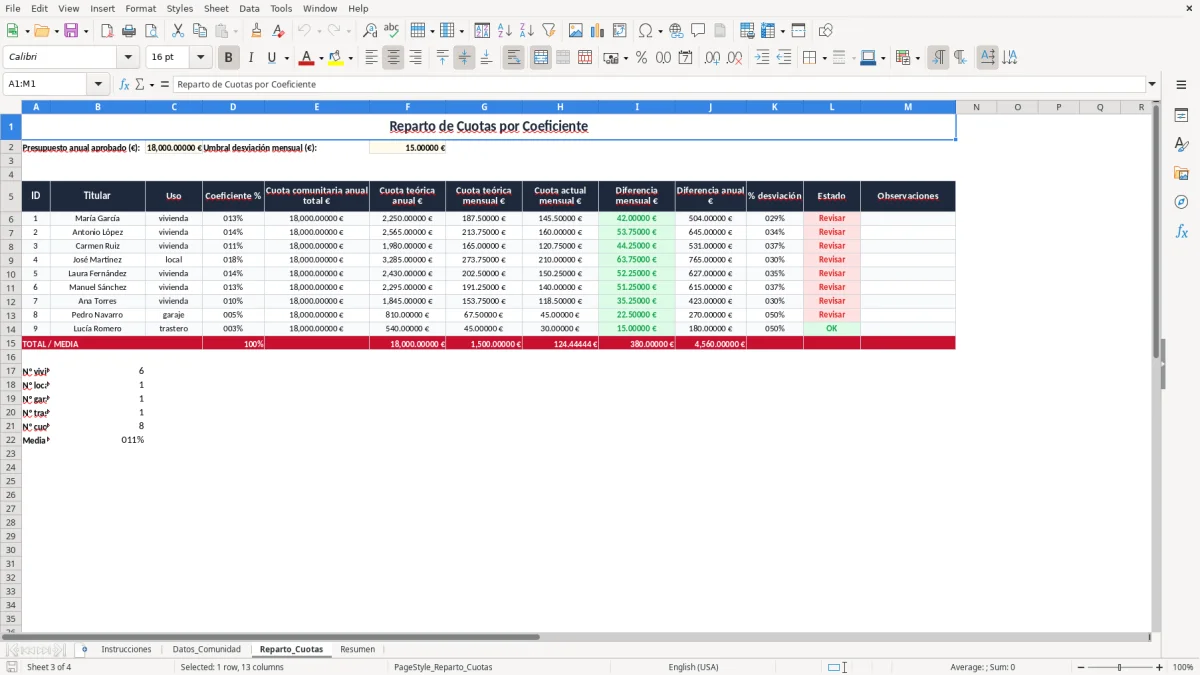Switch to the Resumen sheet tab

coord(358,649)
